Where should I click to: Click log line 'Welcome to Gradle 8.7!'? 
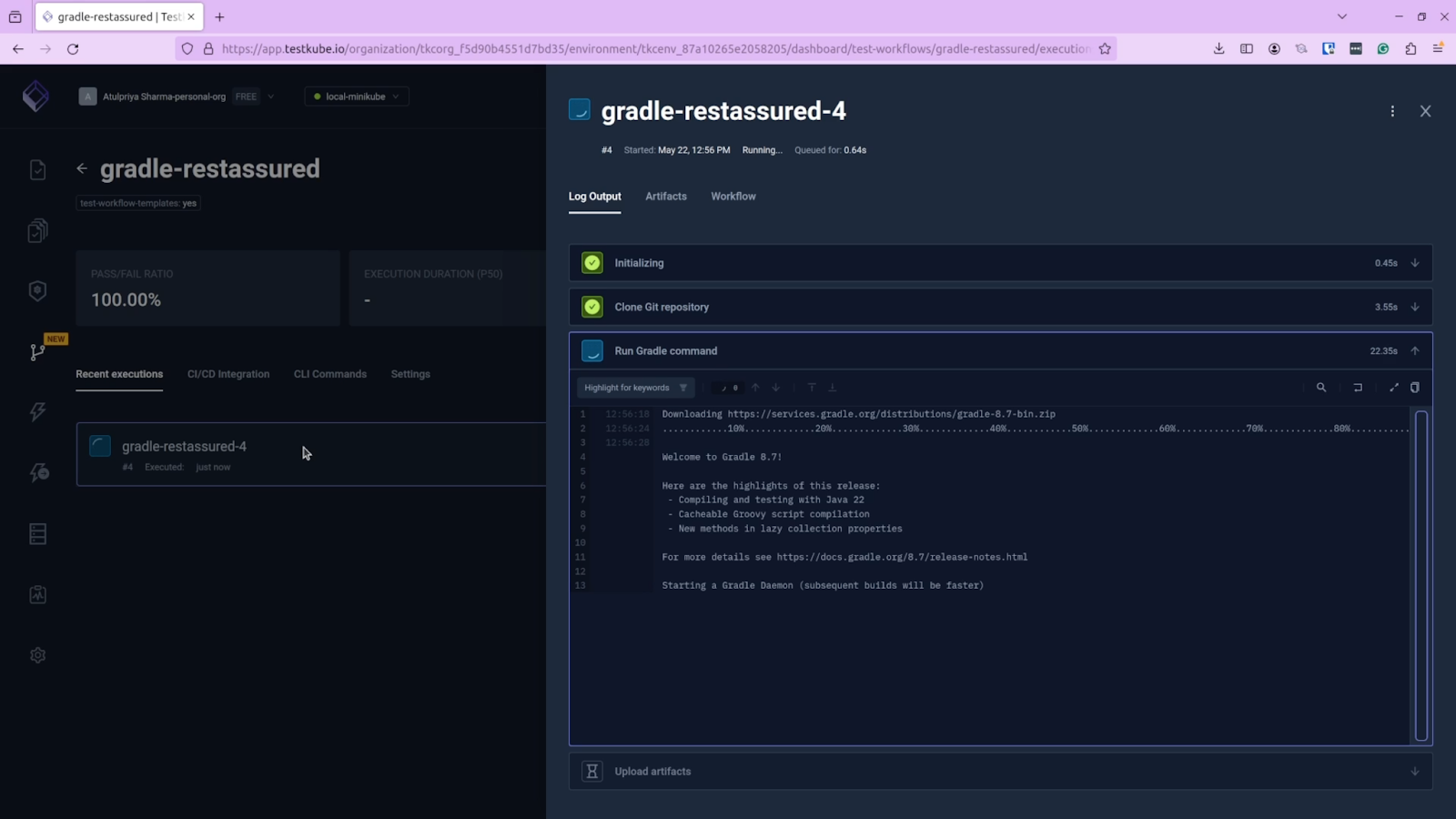point(722,457)
